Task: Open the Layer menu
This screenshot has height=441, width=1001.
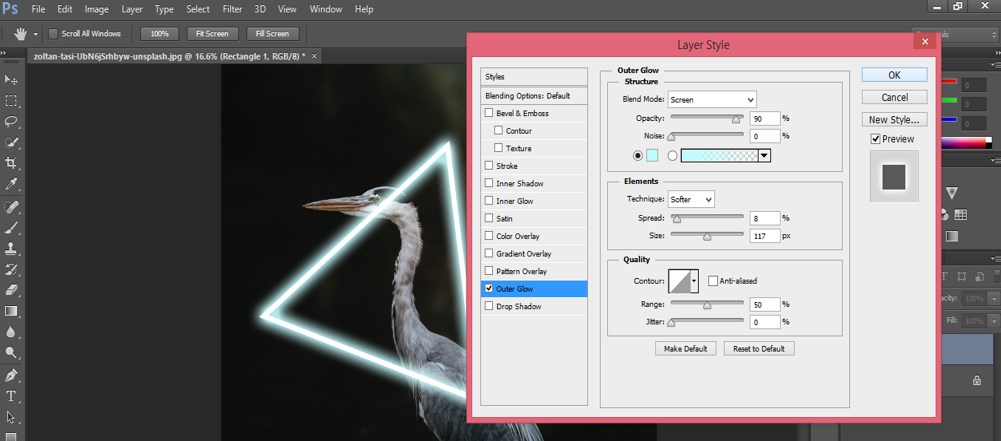Action: click(132, 9)
